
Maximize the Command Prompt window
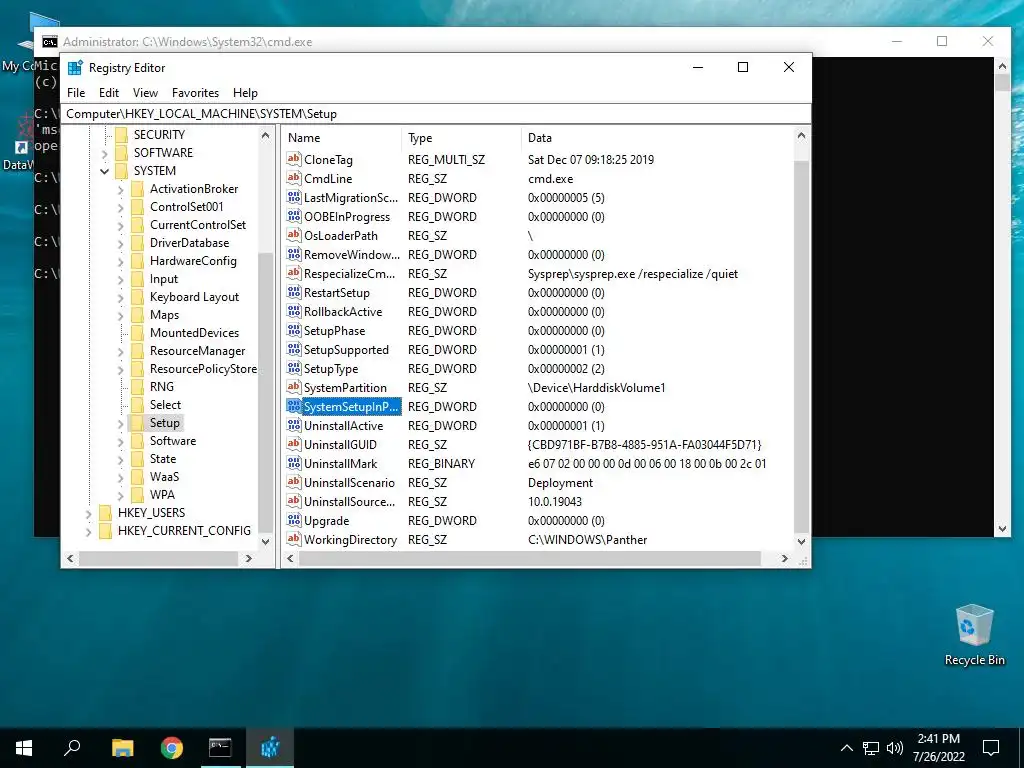(x=942, y=41)
